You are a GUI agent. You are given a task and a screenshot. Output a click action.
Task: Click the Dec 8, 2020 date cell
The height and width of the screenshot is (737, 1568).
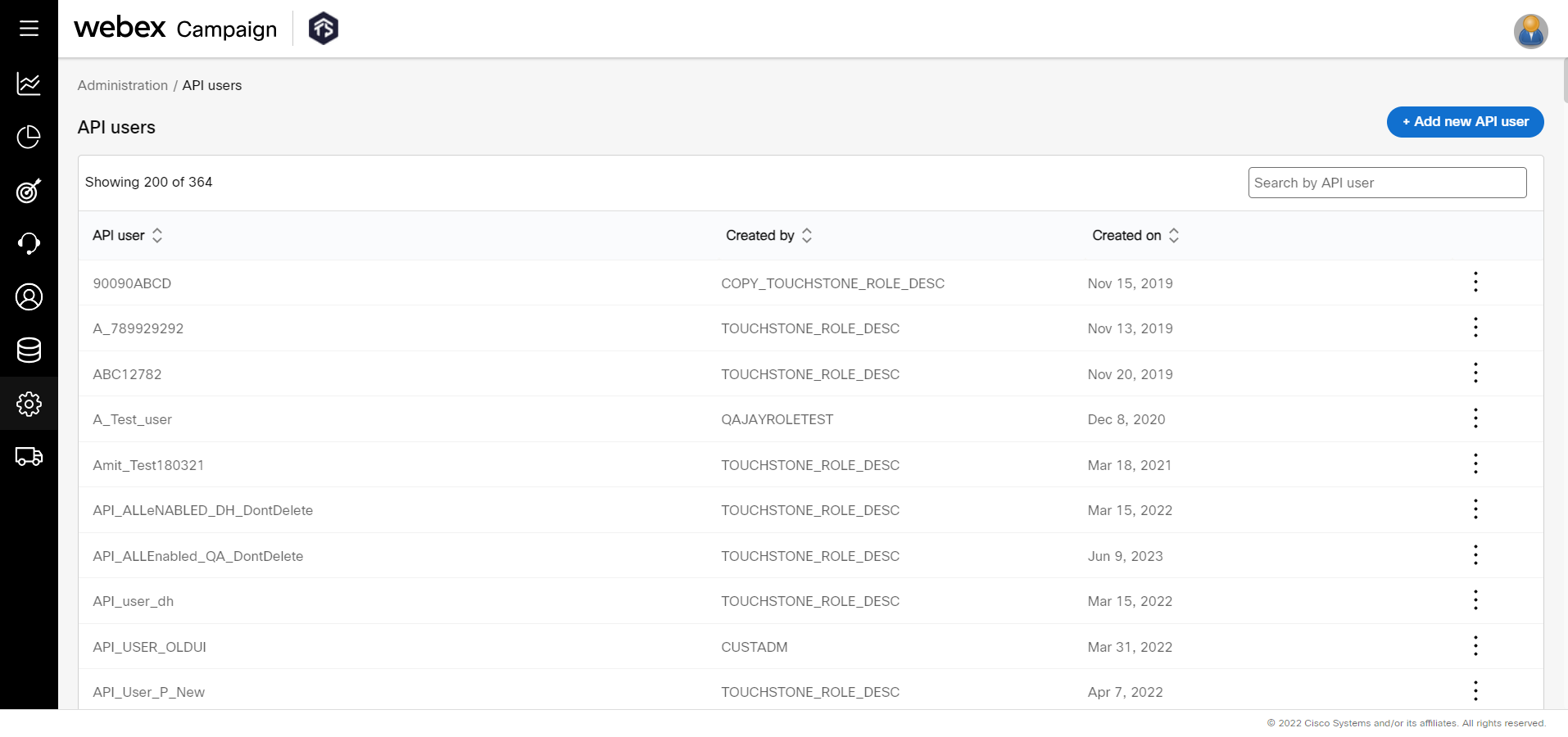click(1126, 419)
